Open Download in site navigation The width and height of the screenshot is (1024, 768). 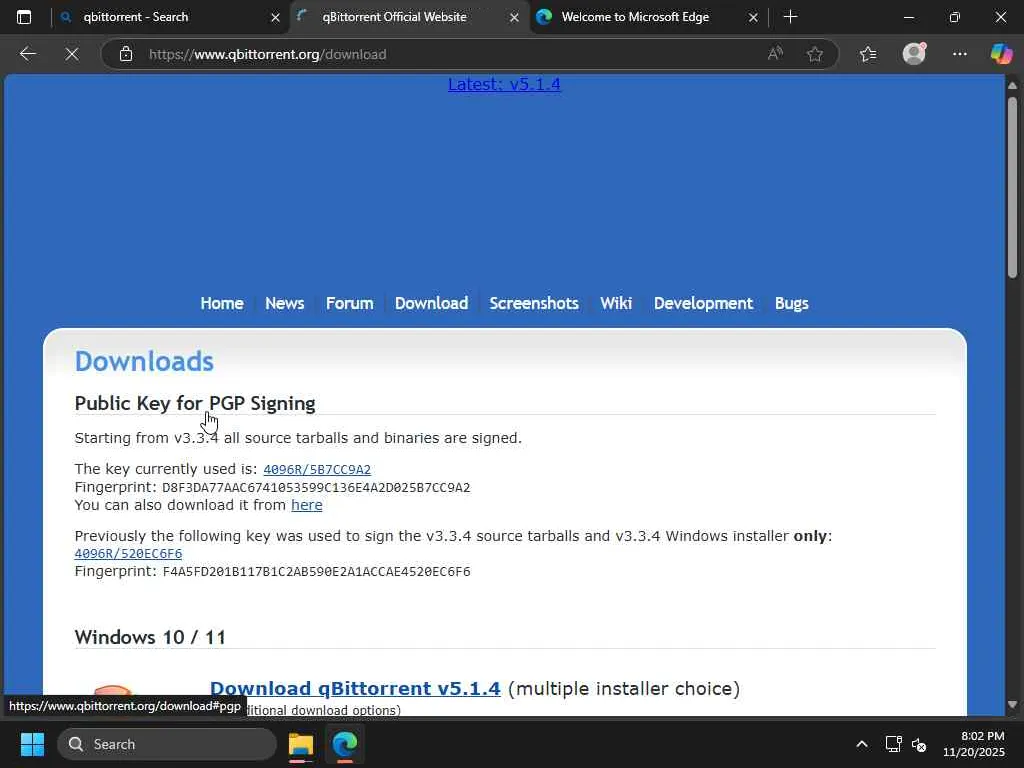[432, 304]
